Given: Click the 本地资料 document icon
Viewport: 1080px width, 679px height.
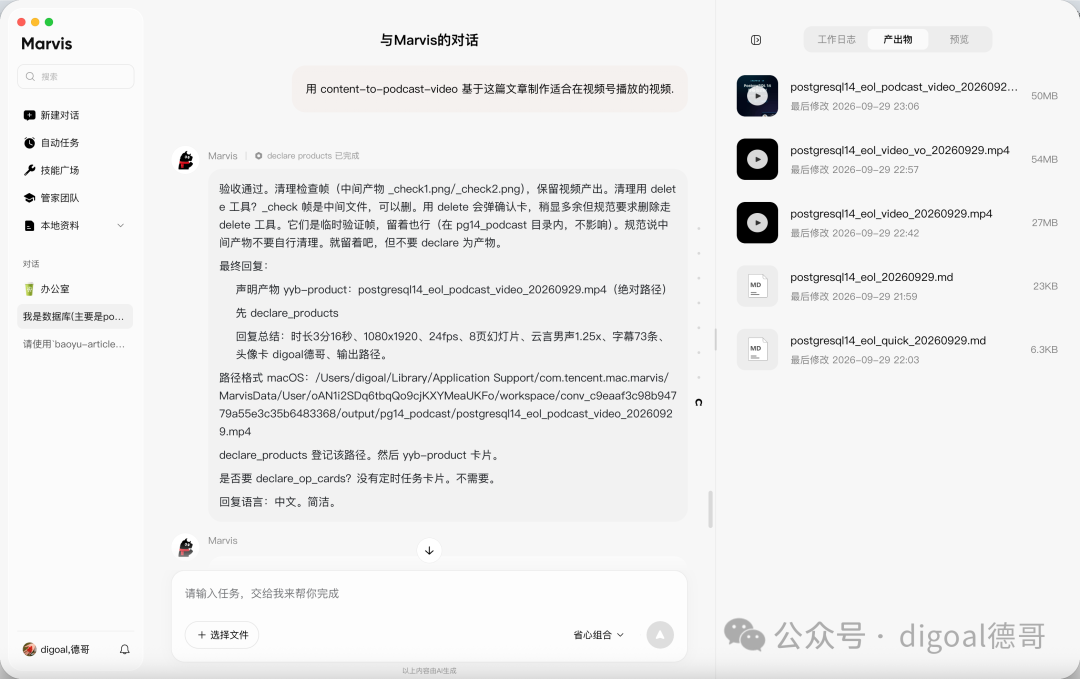Looking at the screenshot, I should tap(29, 225).
